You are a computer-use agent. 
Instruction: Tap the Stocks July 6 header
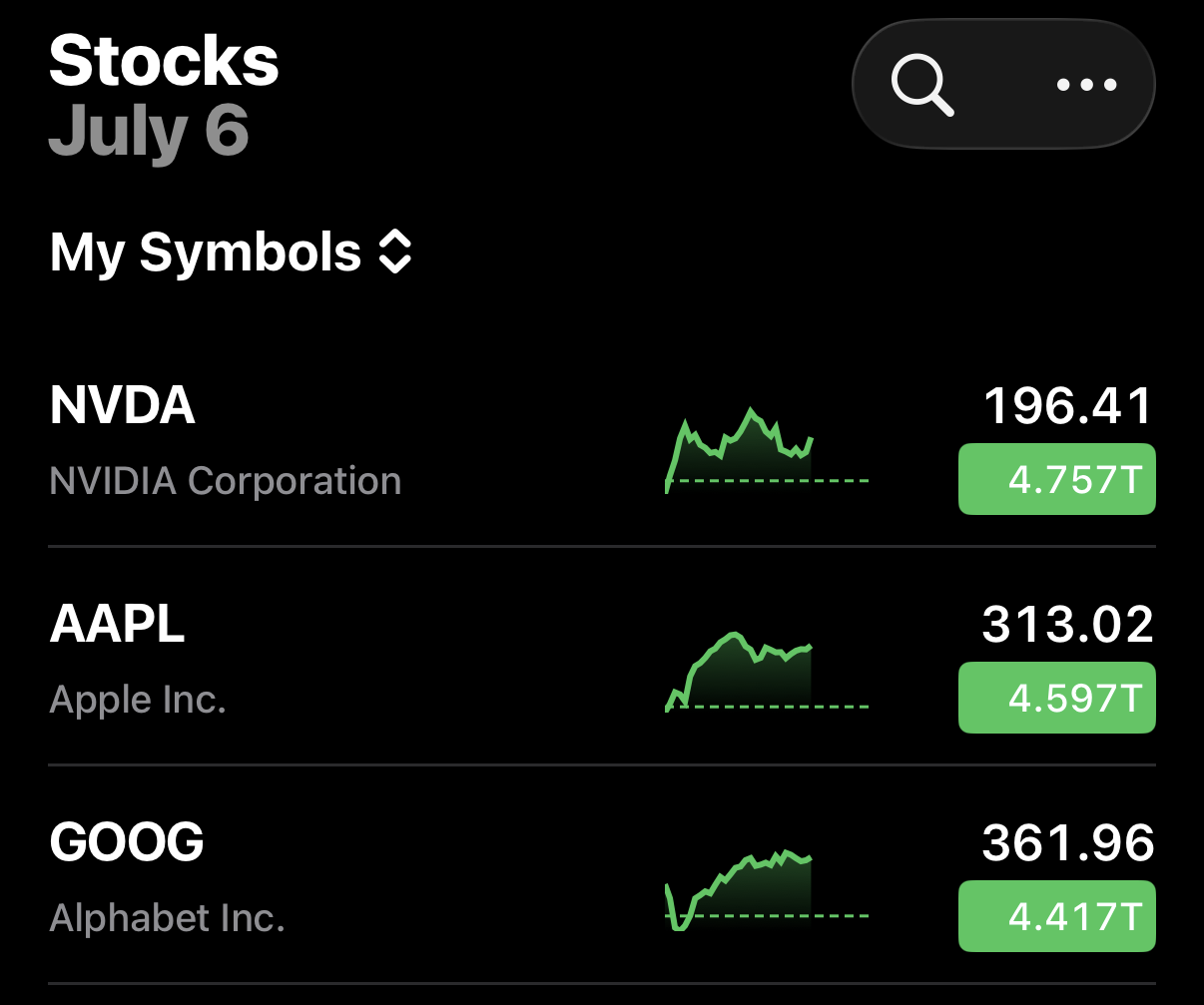tap(164, 96)
